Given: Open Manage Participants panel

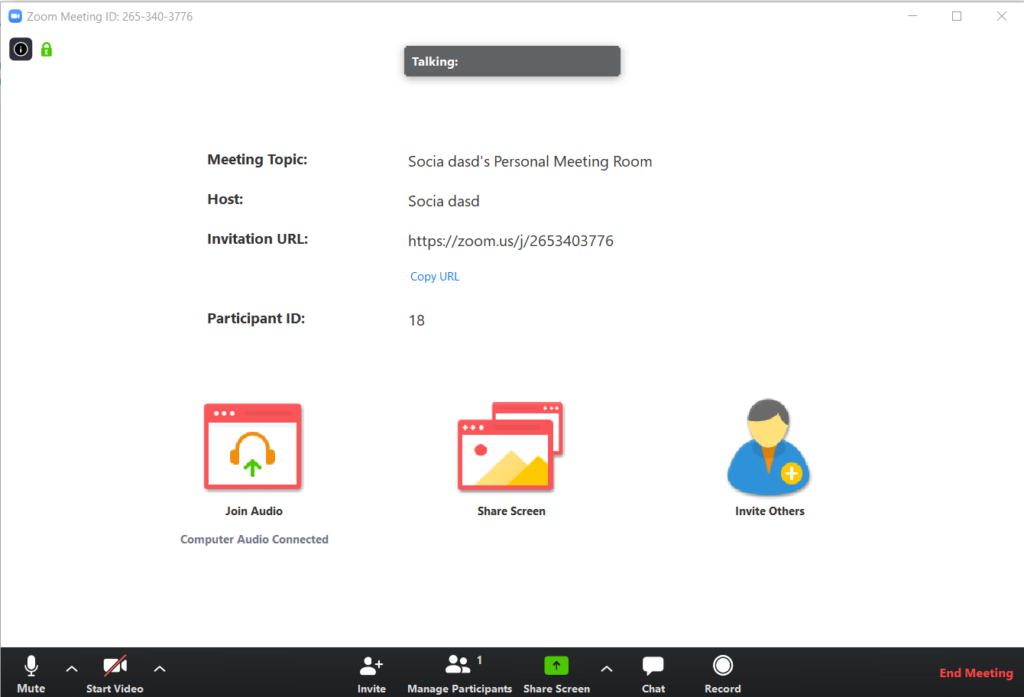Looking at the screenshot, I should (460, 673).
